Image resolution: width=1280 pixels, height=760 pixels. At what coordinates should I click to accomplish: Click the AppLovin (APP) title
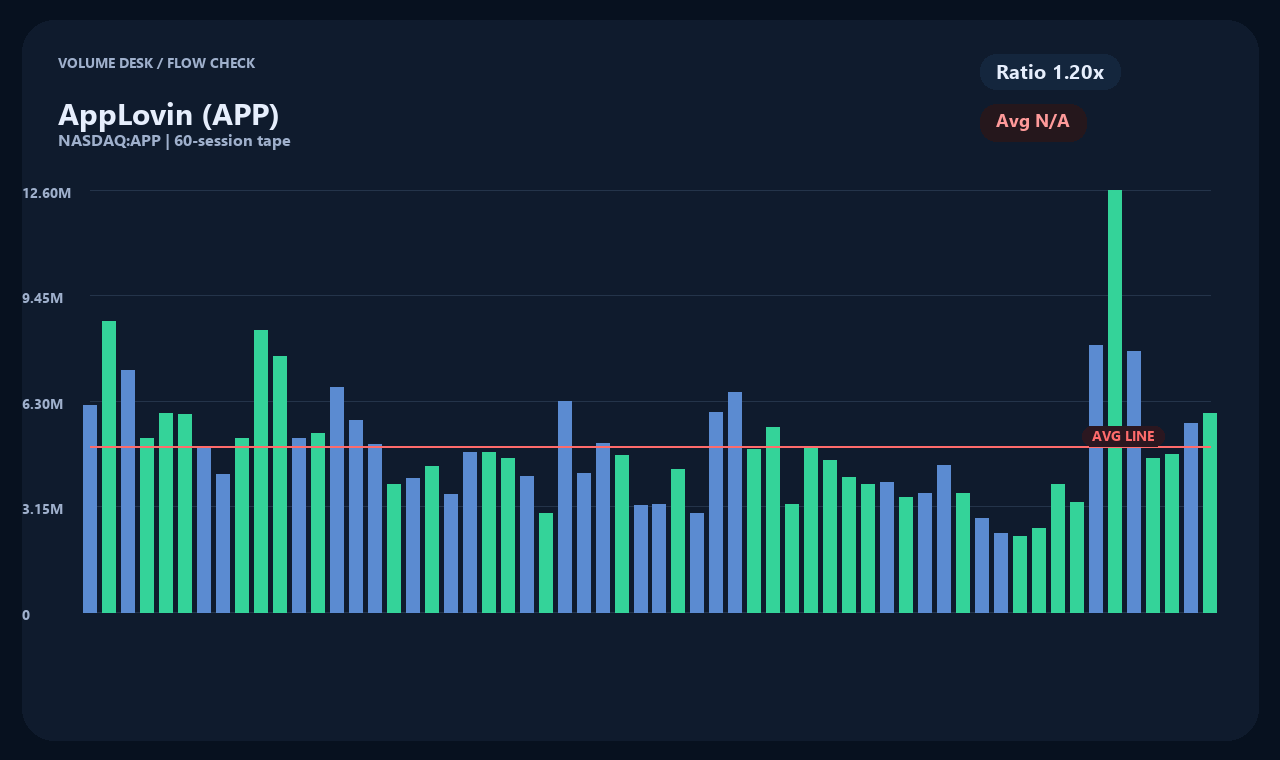tap(169, 114)
